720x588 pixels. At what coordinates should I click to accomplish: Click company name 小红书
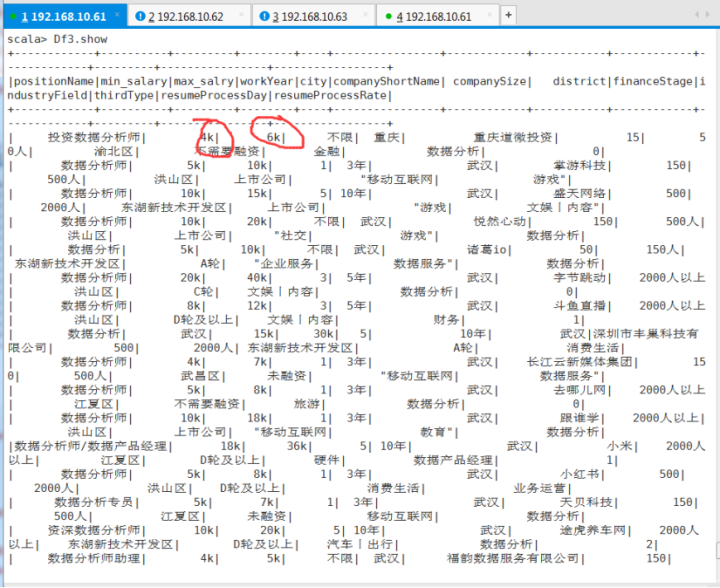579,474
